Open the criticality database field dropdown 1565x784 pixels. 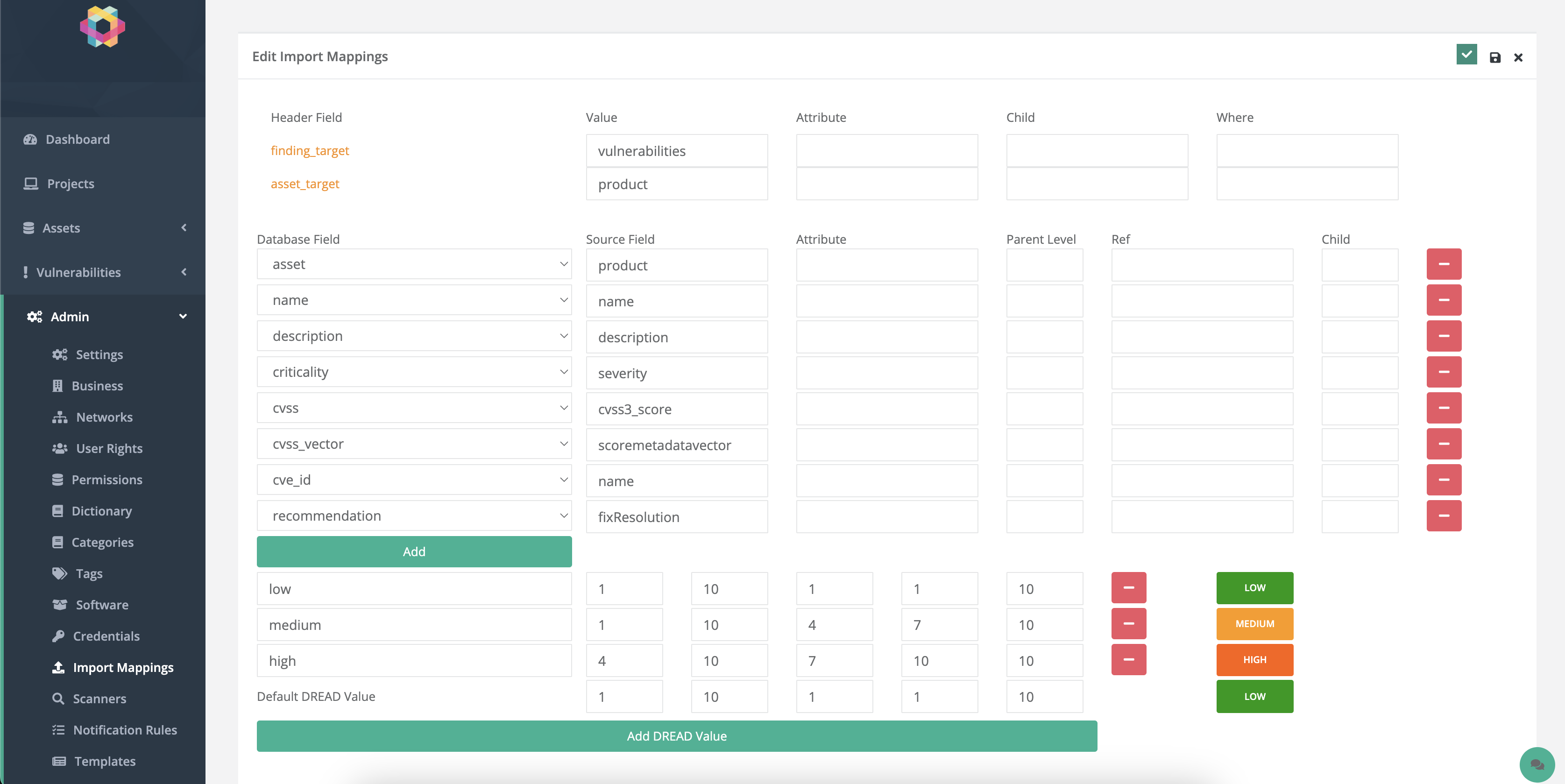click(414, 372)
